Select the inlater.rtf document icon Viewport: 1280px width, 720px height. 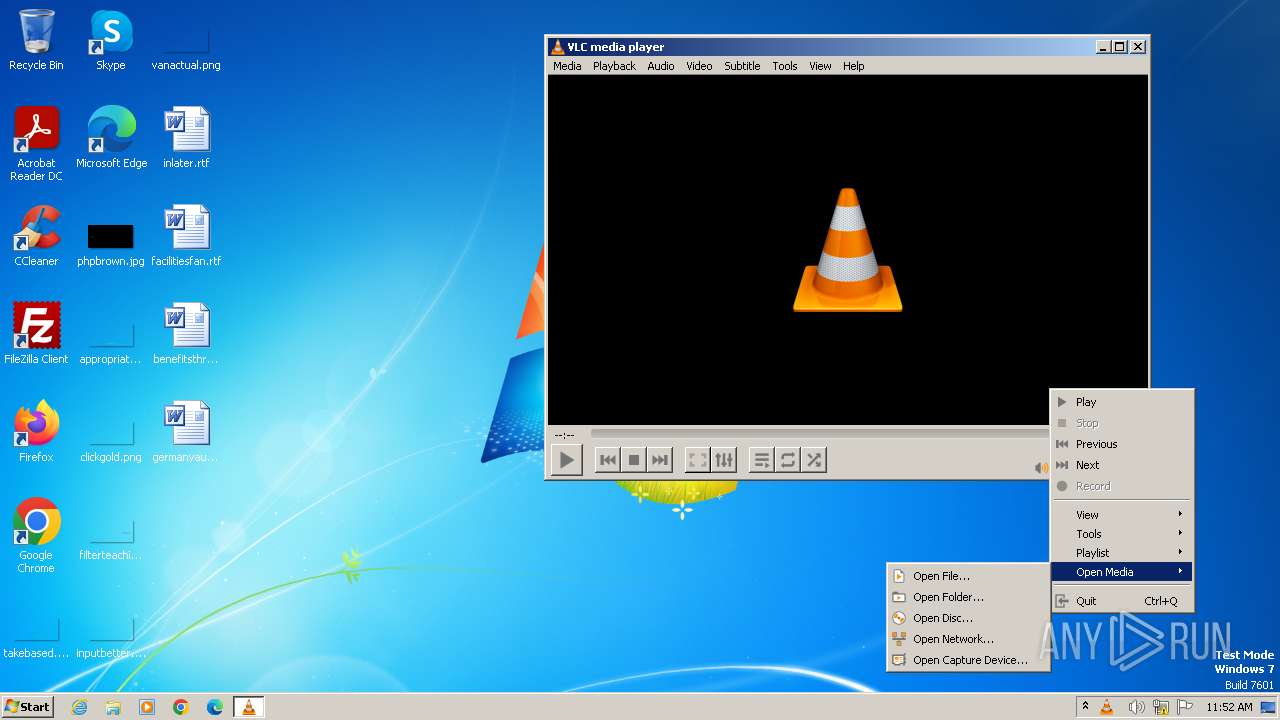[186, 138]
